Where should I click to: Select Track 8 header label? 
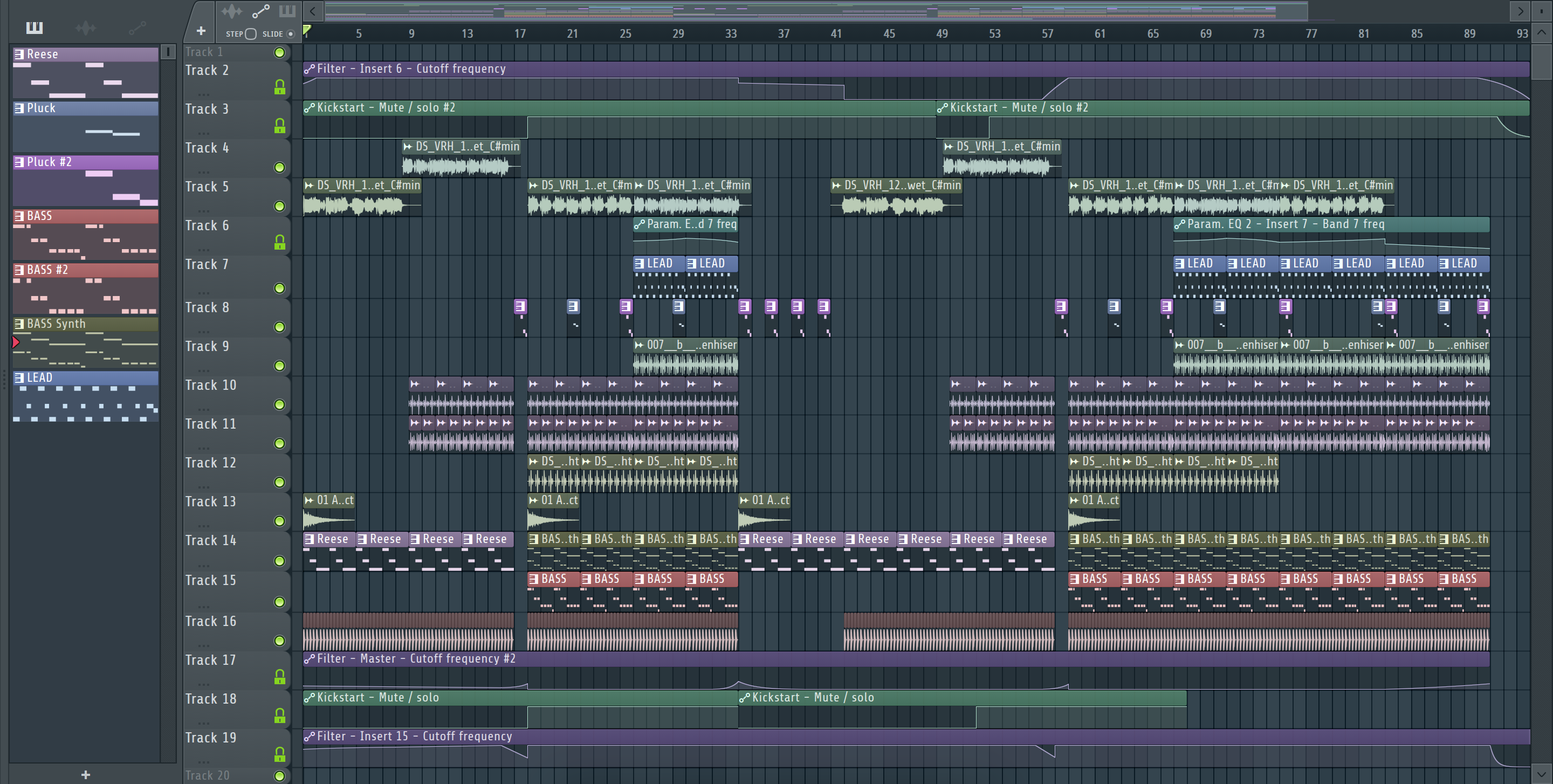pyautogui.click(x=207, y=308)
